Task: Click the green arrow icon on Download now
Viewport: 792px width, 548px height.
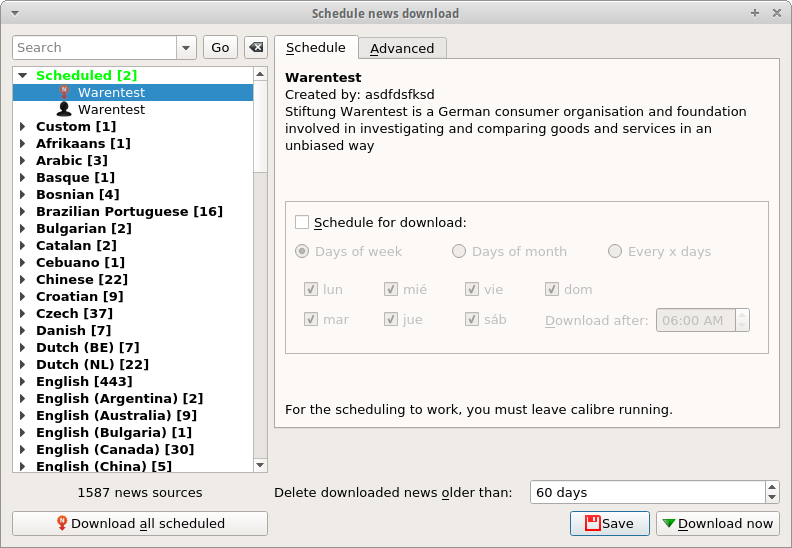Action: pos(669,523)
